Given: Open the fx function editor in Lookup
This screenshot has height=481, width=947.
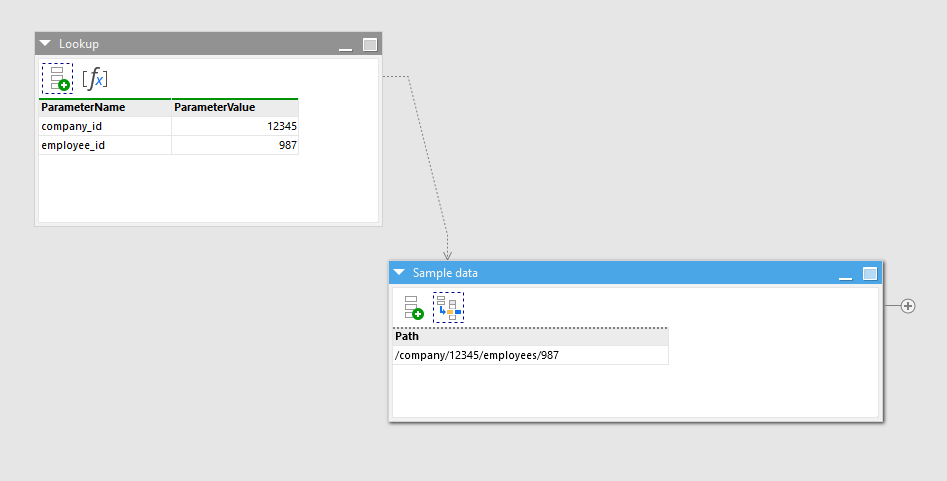Looking at the screenshot, I should 95,78.
